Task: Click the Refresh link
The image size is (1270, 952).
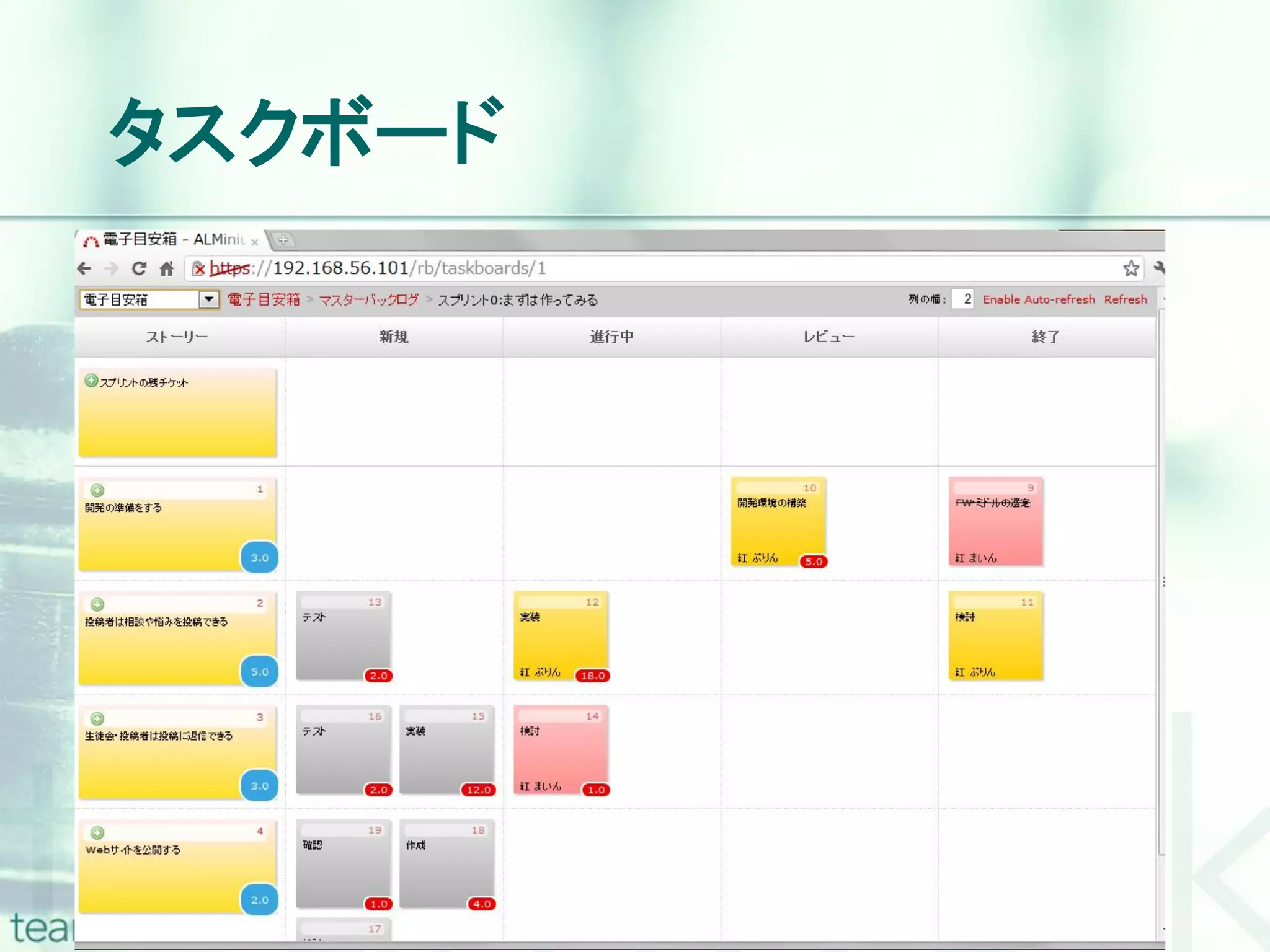Action: [x=1125, y=299]
